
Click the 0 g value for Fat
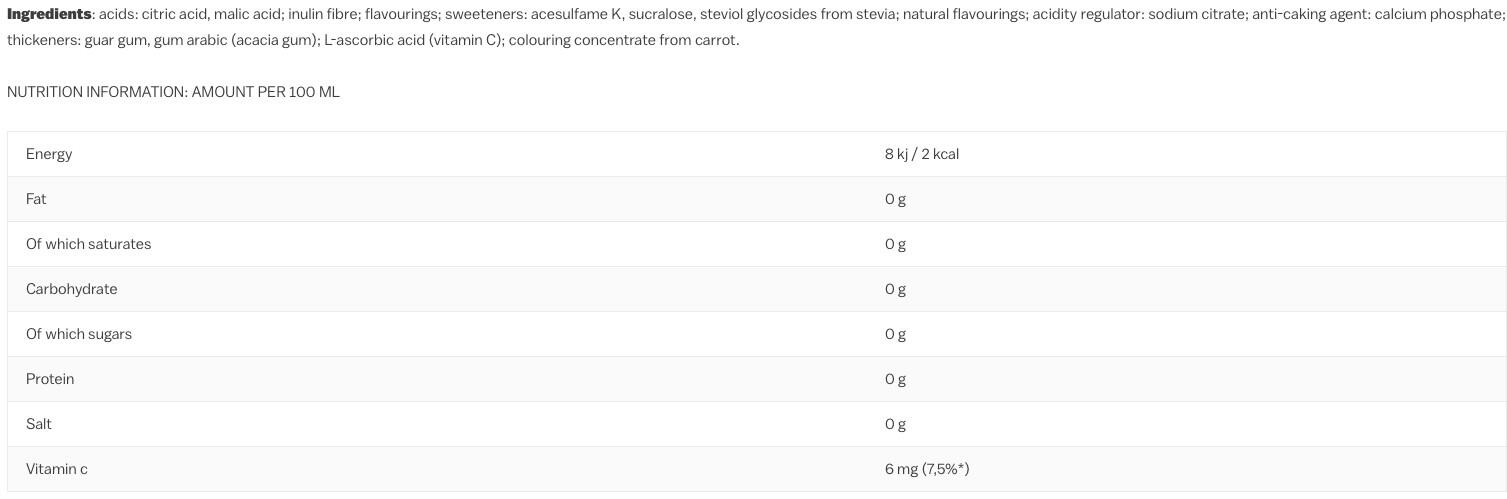(x=895, y=199)
